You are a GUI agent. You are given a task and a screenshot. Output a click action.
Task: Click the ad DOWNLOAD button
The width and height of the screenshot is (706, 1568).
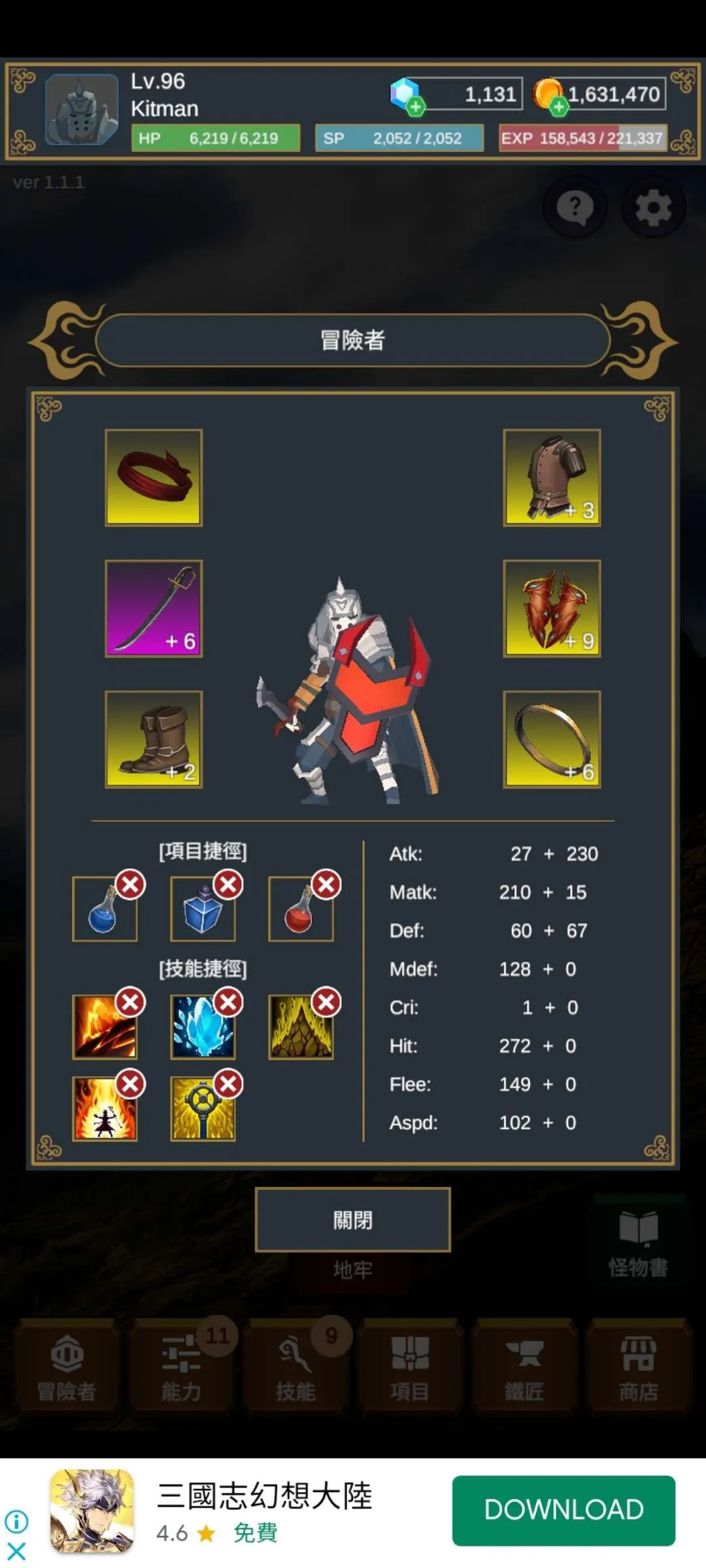pyautogui.click(x=563, y=1511)
